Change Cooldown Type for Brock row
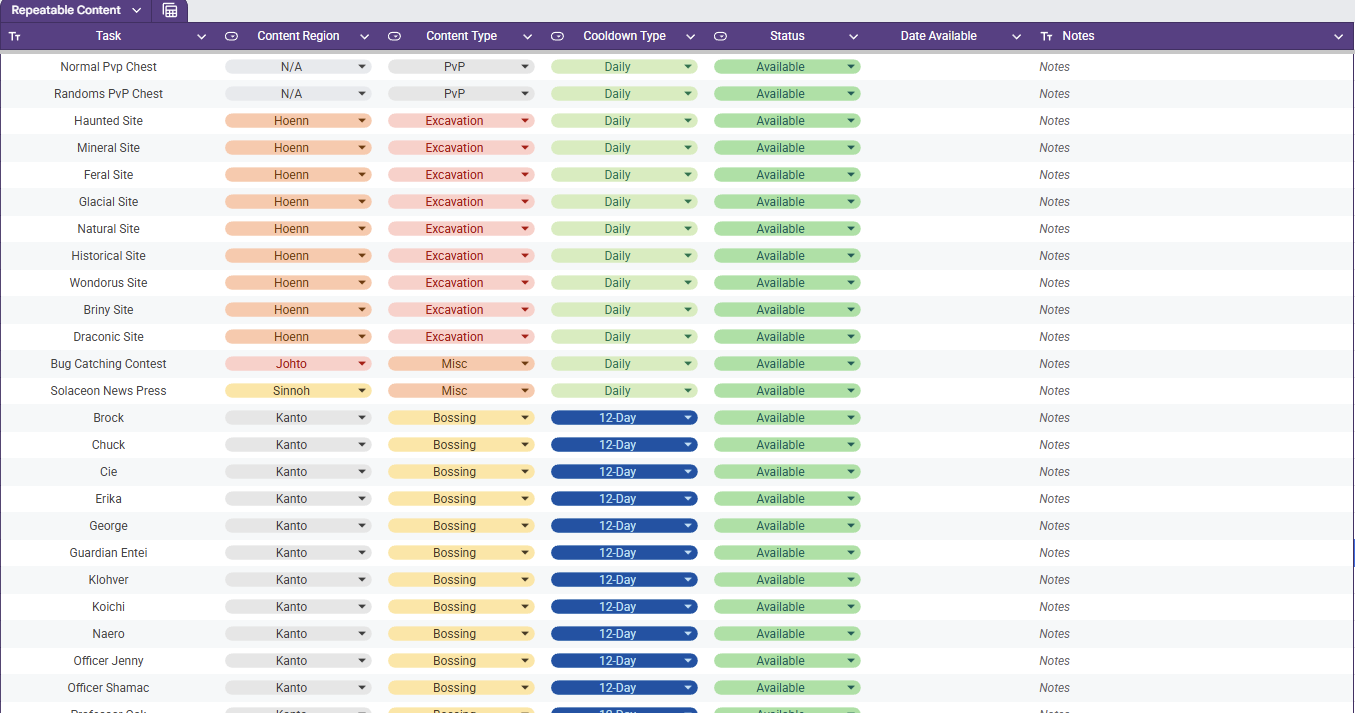The height and width of the screenshot is (713, 1355). [x=688, y=418]
